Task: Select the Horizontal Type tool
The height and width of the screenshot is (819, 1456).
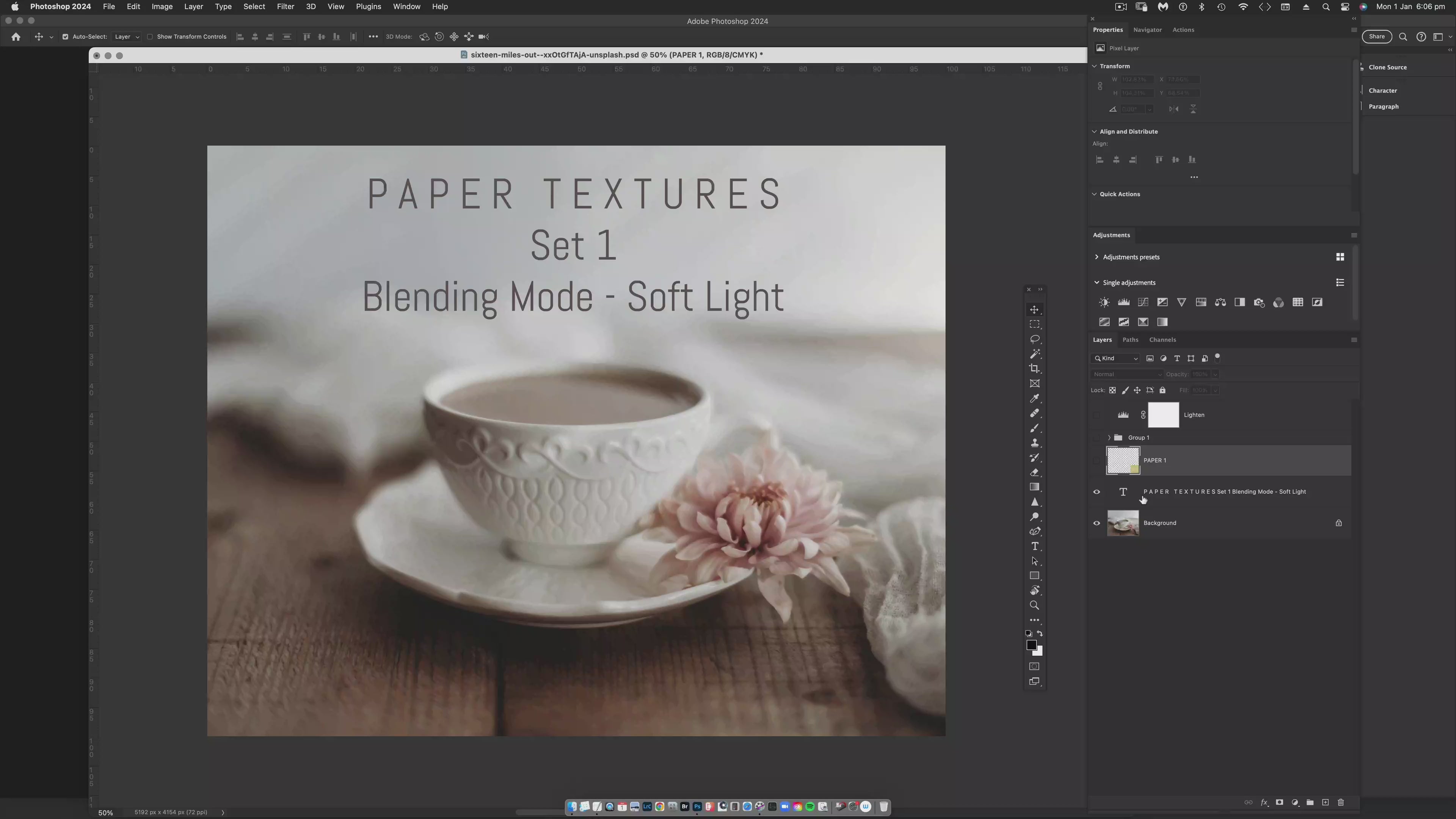Action: (x=1034, y=546)
